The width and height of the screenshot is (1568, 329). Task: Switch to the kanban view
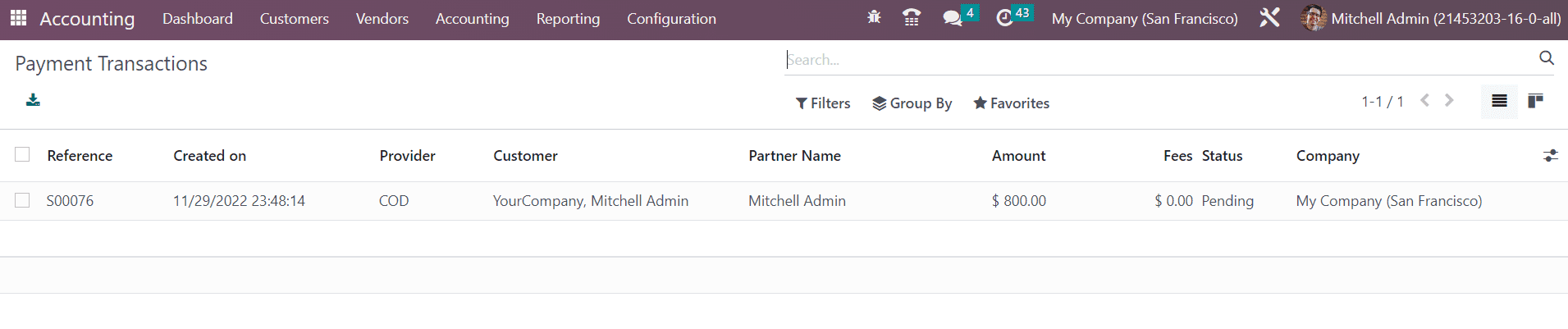pos(1535,101)
